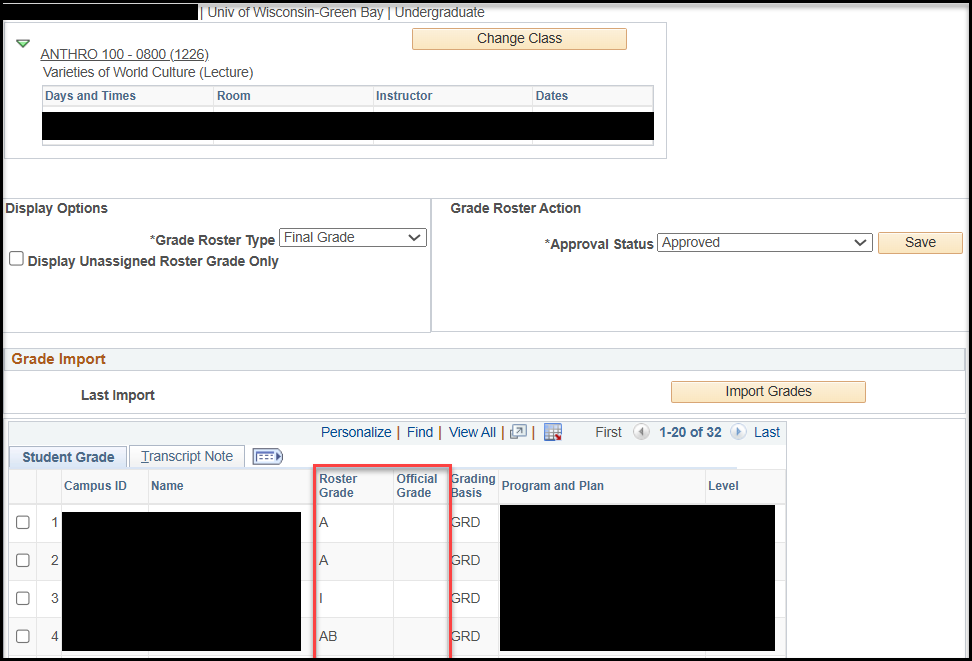Screen dimensions: 972x661
Task: Click the show previous rows arrow icon
Action: point(642,432)
